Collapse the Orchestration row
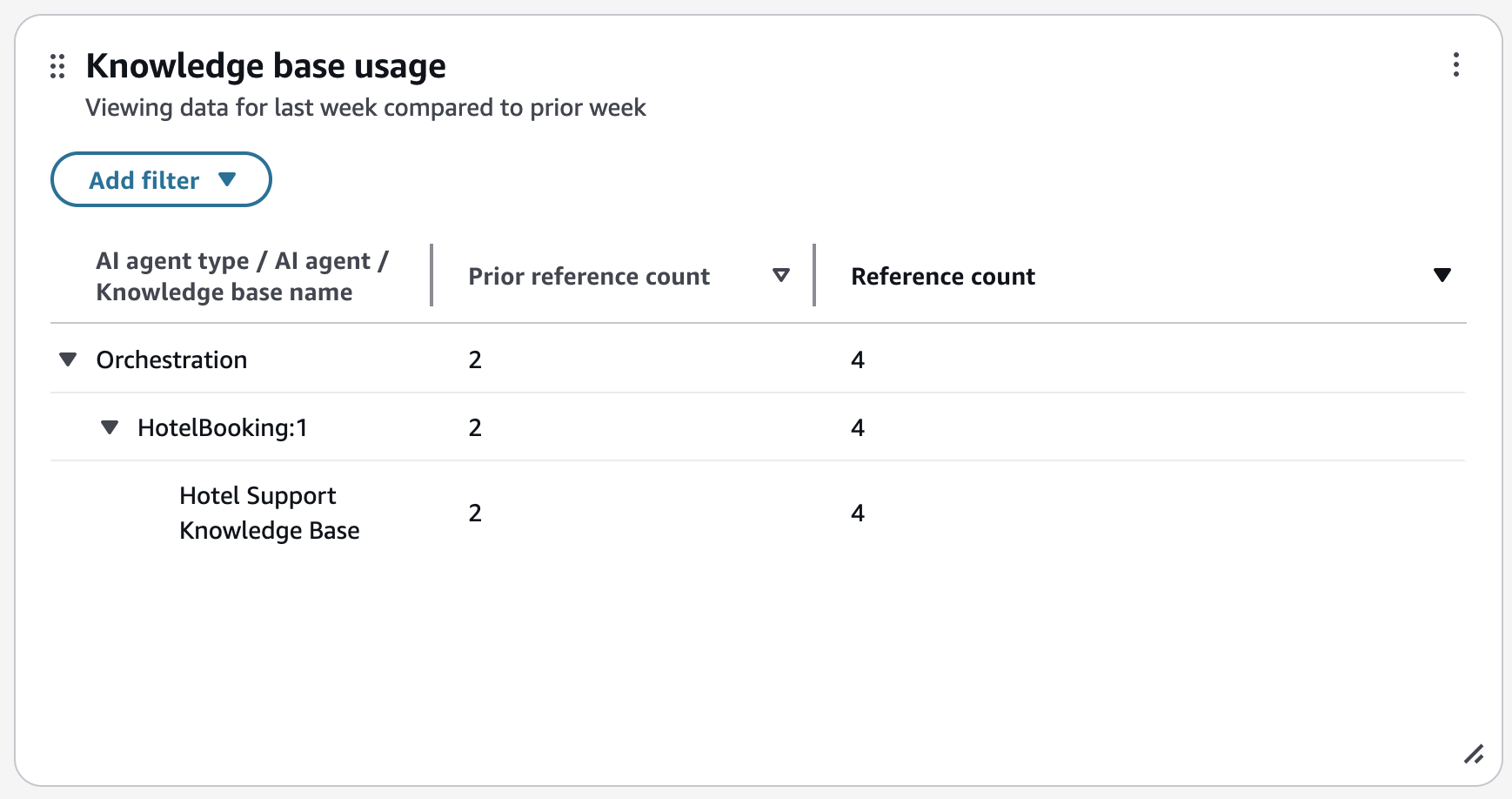Screen dimensions: 1512x799 point(68,359)
